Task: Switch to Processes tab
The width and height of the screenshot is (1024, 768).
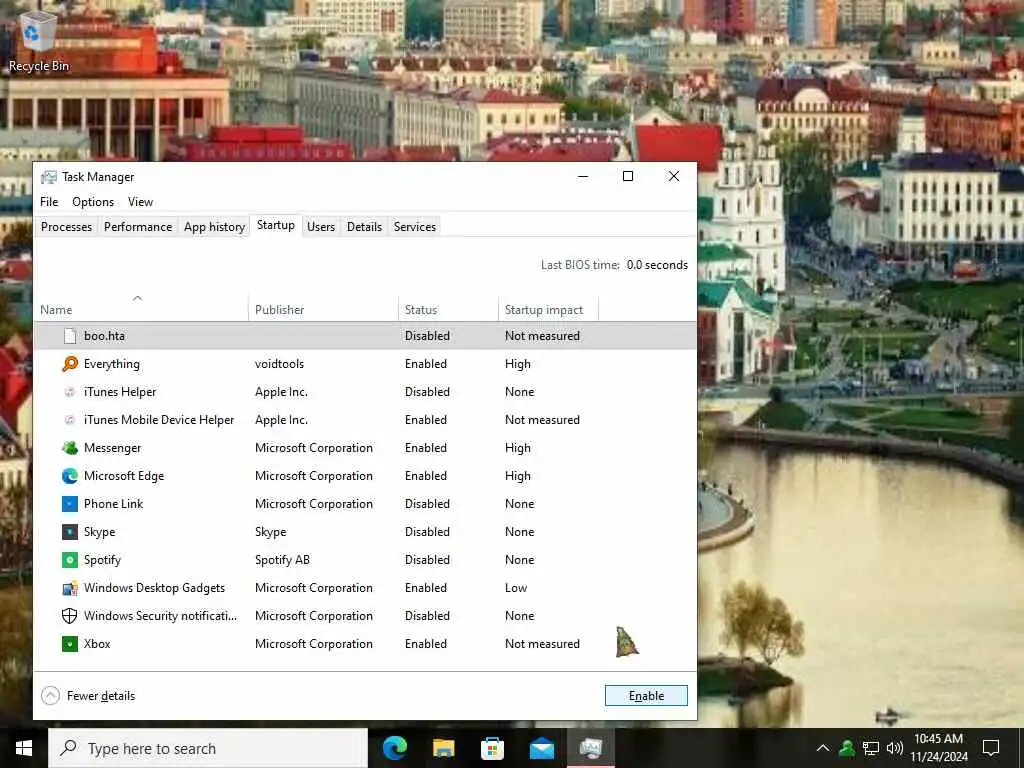Action: [67, 227]
